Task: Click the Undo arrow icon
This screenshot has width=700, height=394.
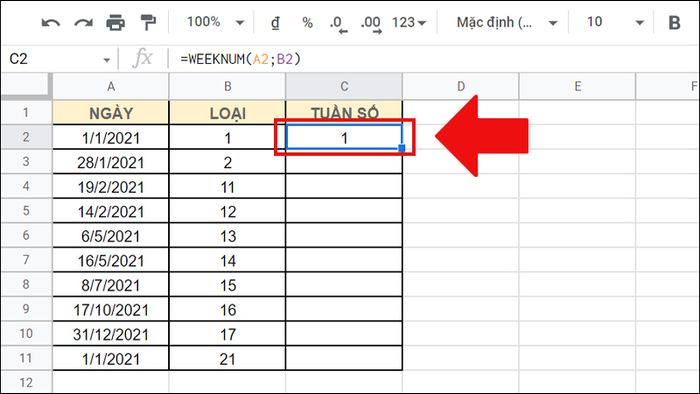Action: [50, 22]
